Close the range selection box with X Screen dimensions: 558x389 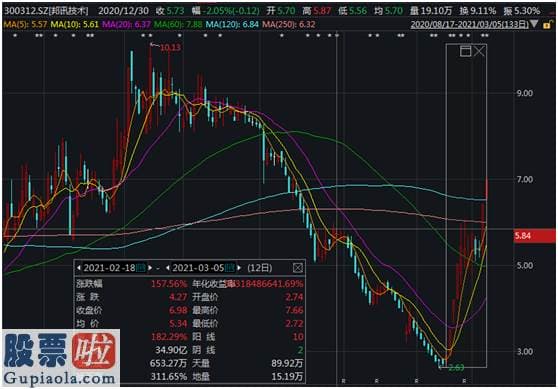tap(479, 51)
